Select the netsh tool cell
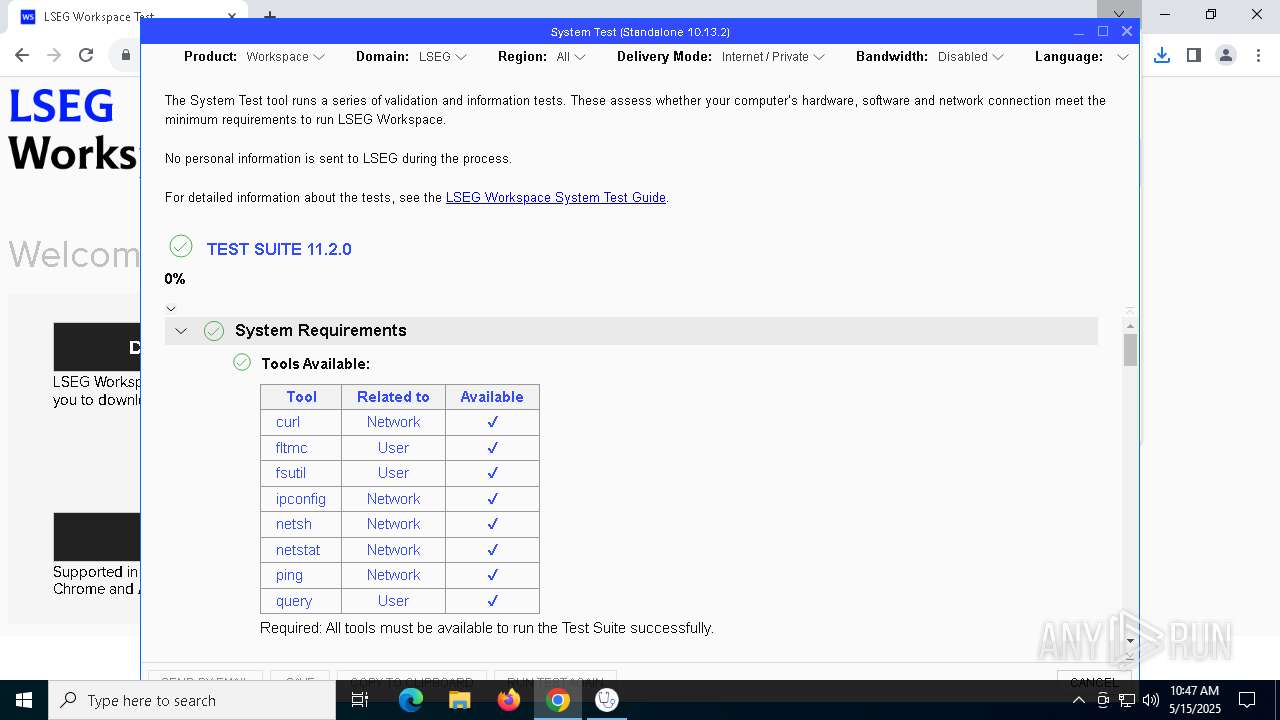The image size is (1280, 720). coord(301,524)
